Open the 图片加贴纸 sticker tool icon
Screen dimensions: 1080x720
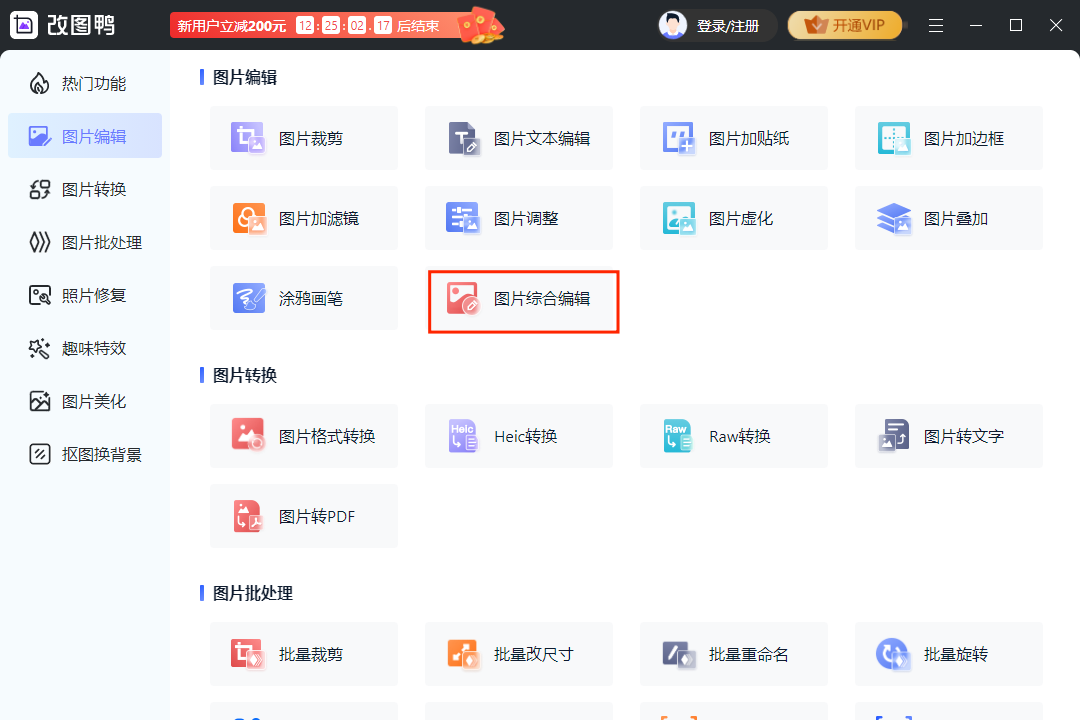679,138
